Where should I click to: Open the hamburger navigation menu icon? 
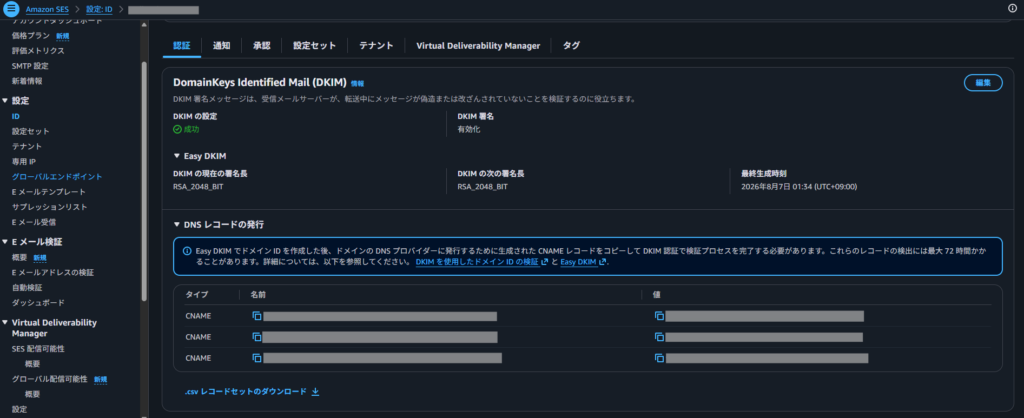[12, 9]
